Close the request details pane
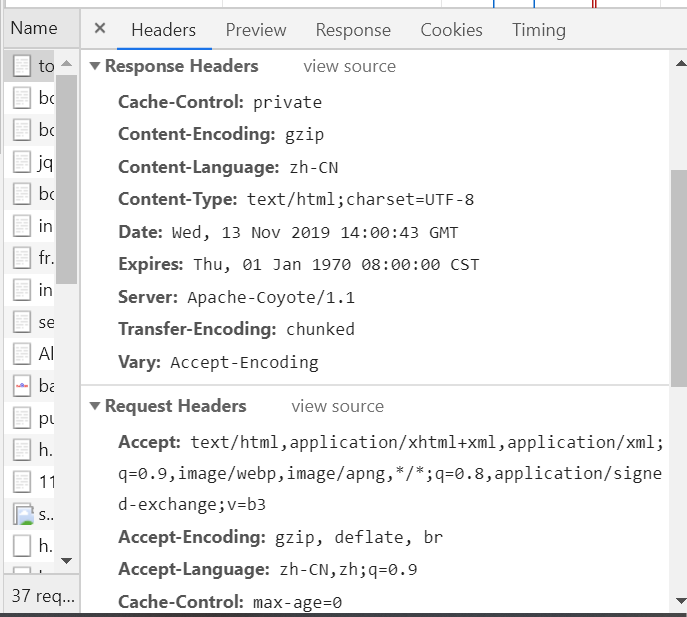 (x=100, y=29)
